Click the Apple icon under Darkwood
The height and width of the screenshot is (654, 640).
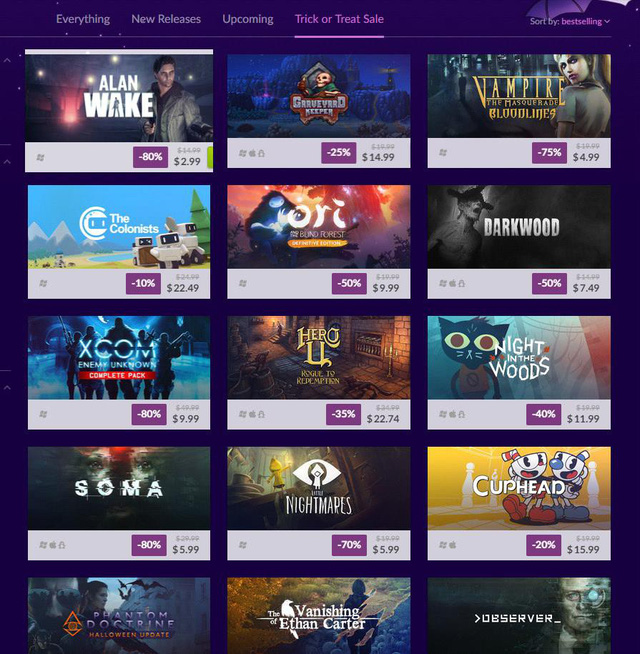453,284
